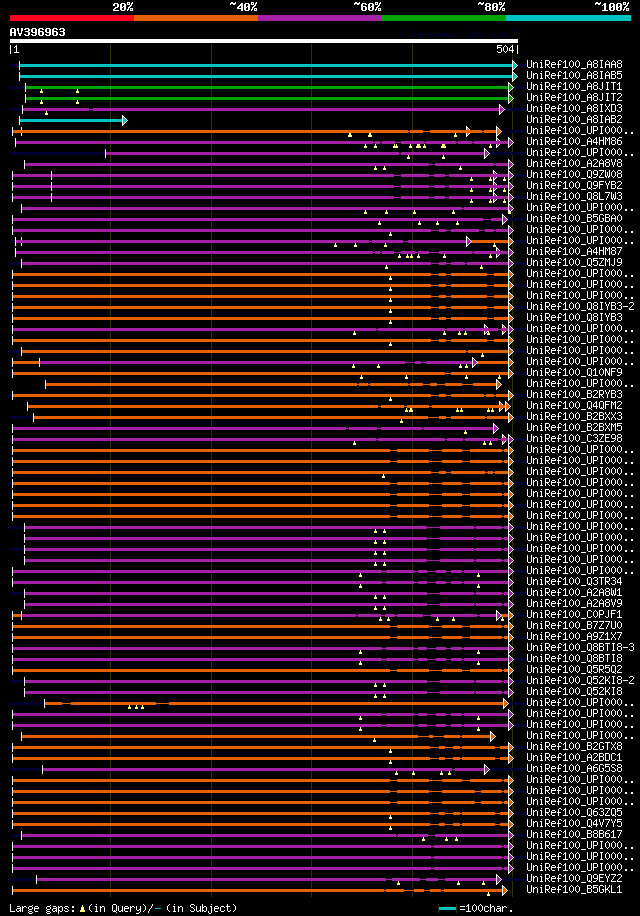Screen dimensions: 640x916
Task: Click the purple alignment bar for B2BXM5
Action: click(x=255, y=428)
